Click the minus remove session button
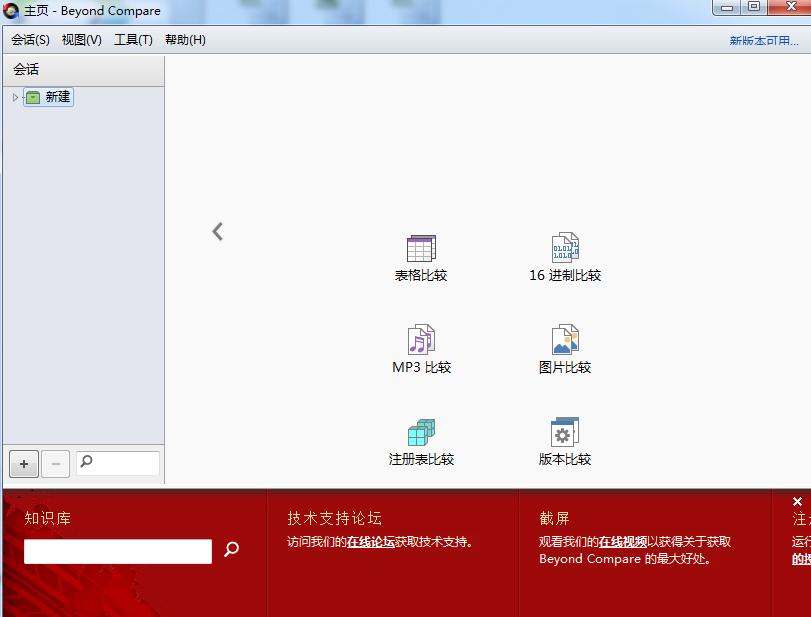This screenshot has width=811, height=617. [x=55, y=464]
